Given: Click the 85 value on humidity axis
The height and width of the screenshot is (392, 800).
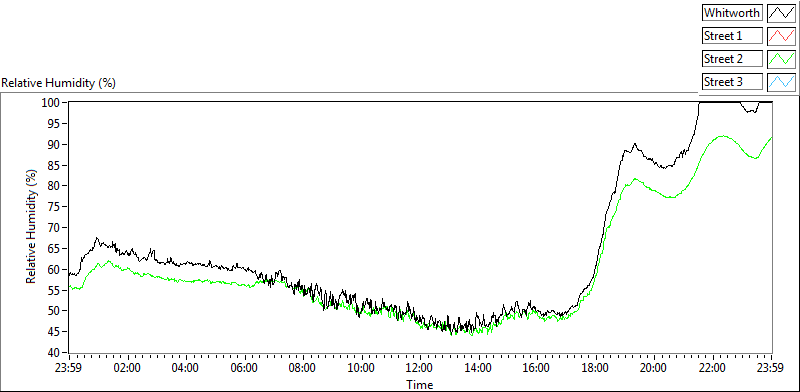Looking at the screenshot, I should (55, 165).
